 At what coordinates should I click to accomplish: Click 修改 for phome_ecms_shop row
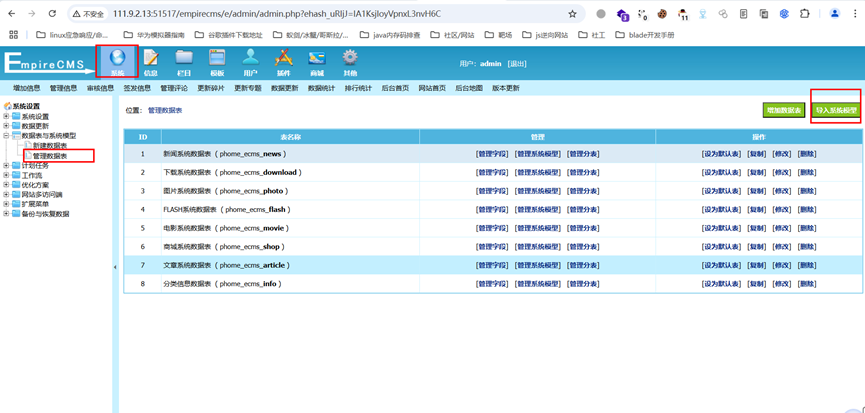pyautogui.click(x=782, y=246)
